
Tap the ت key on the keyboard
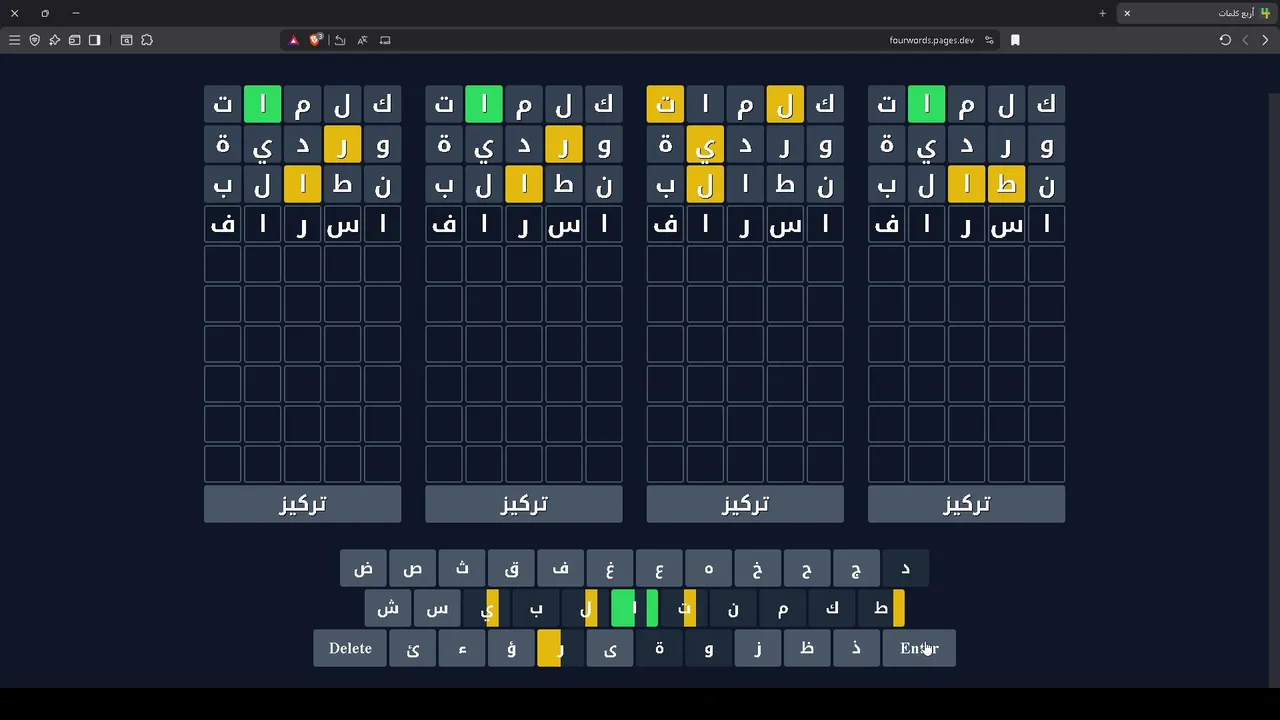684,608
